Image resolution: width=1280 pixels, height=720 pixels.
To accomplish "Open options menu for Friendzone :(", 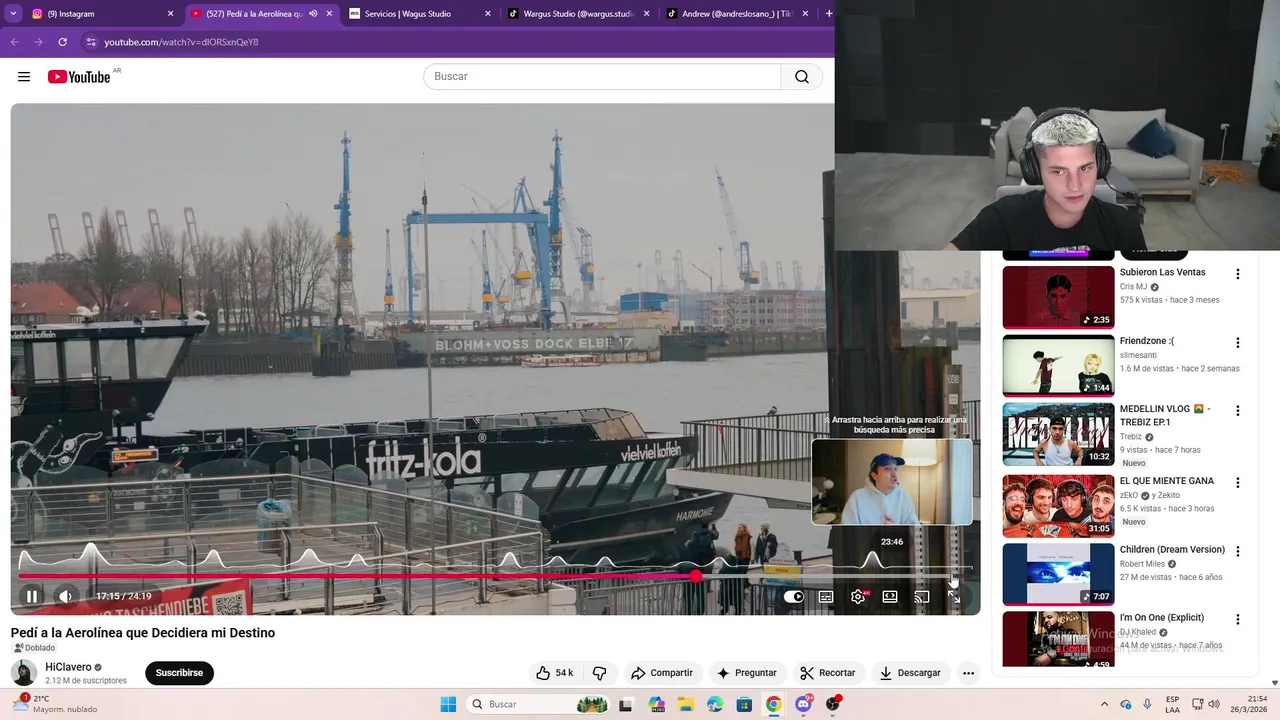I will (1237, 342).
